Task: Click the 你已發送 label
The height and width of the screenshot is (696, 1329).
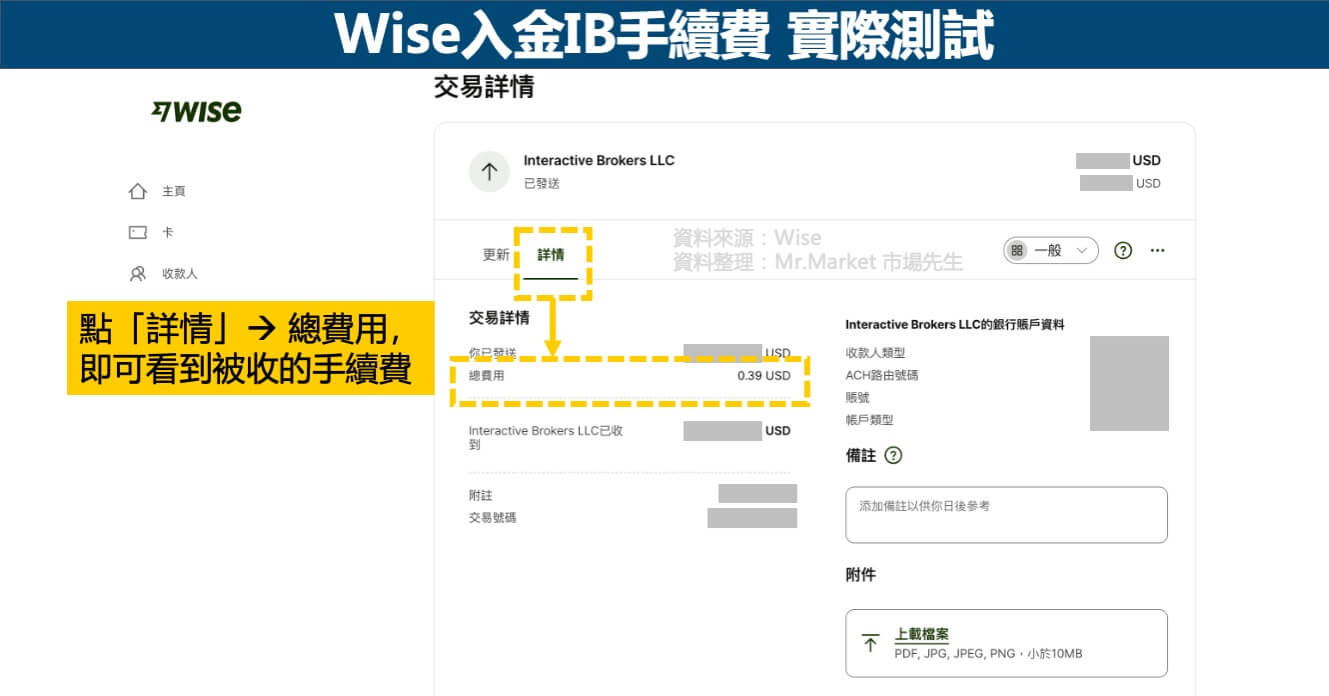Action: click(493, 353)
